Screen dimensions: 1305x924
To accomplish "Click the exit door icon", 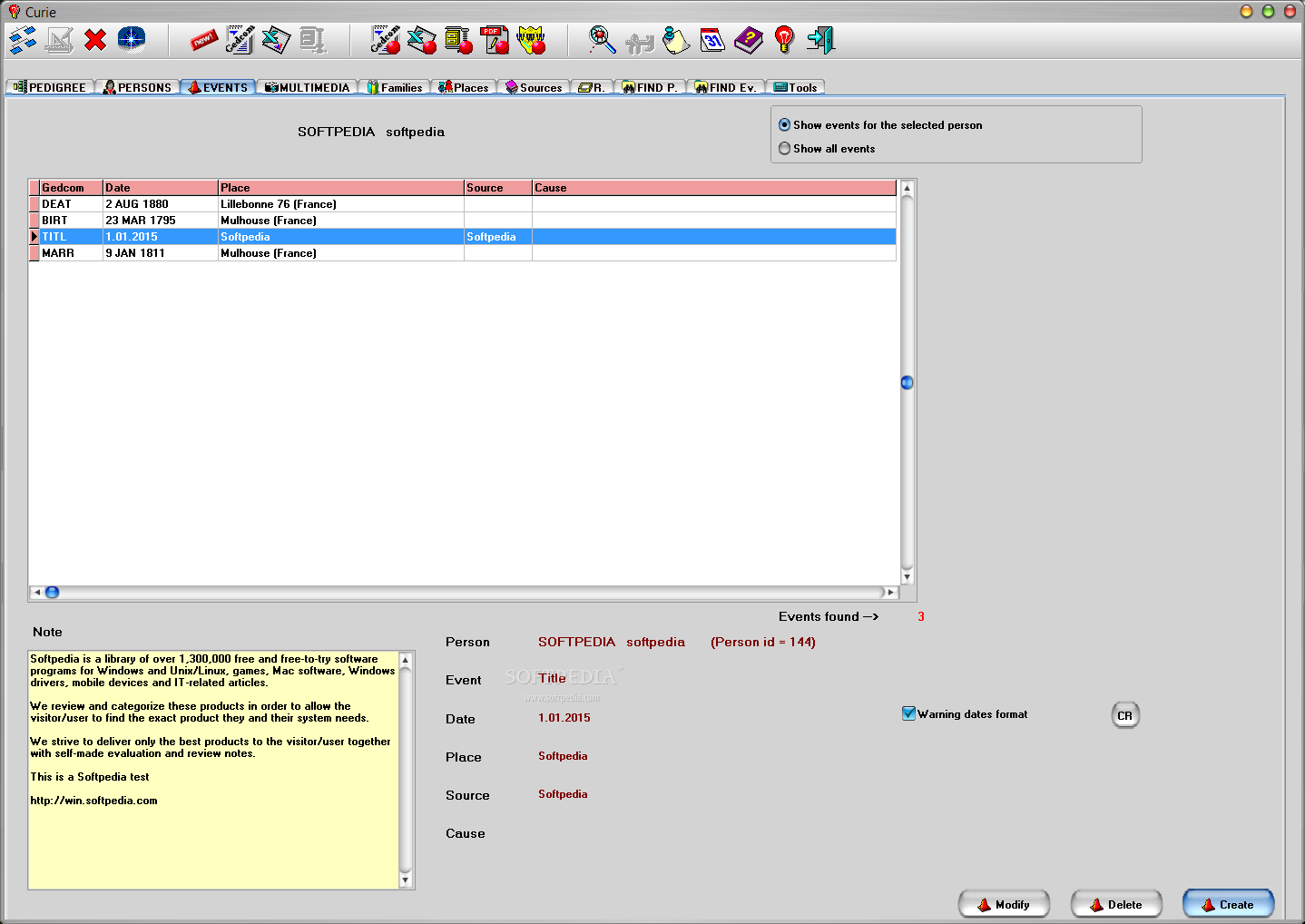I will [x=820, y=40].
